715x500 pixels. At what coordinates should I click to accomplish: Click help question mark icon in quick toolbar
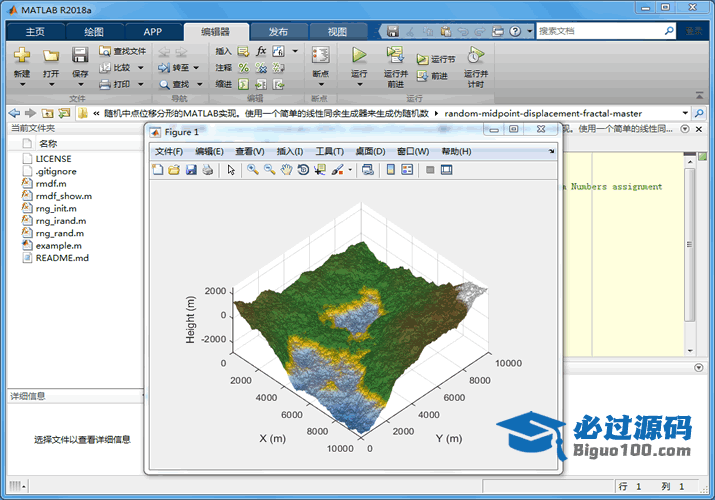coord(515,31)
